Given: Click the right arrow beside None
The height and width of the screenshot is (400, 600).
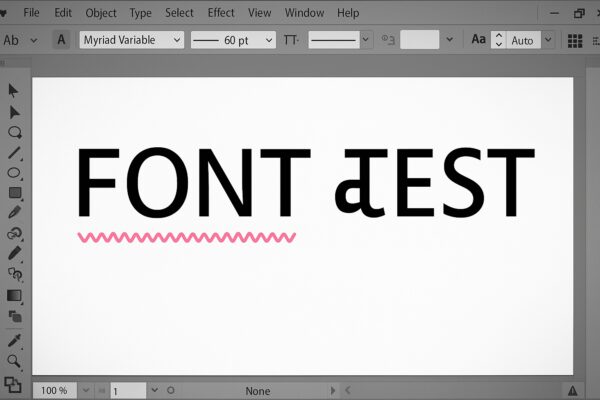Looking at the screenshot, I should [333, 390].
